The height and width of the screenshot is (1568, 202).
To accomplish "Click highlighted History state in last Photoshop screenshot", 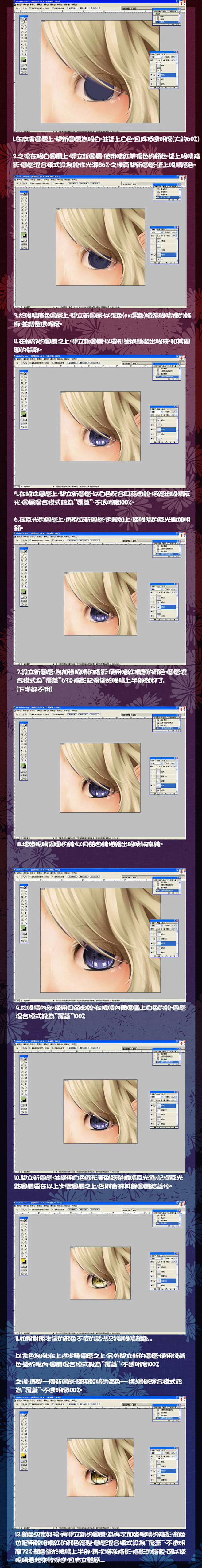I will click(x=166, y=1418).
